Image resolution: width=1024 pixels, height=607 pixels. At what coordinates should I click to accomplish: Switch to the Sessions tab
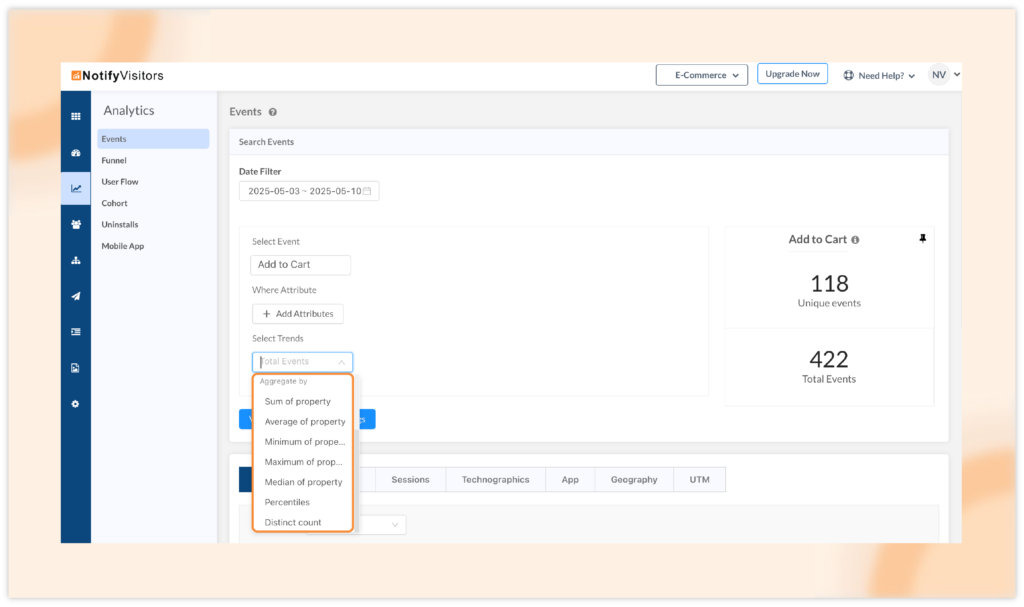click(410, 480)
